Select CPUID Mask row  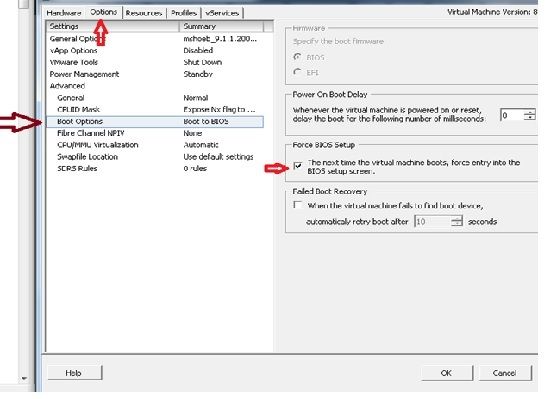click(155, 109)
